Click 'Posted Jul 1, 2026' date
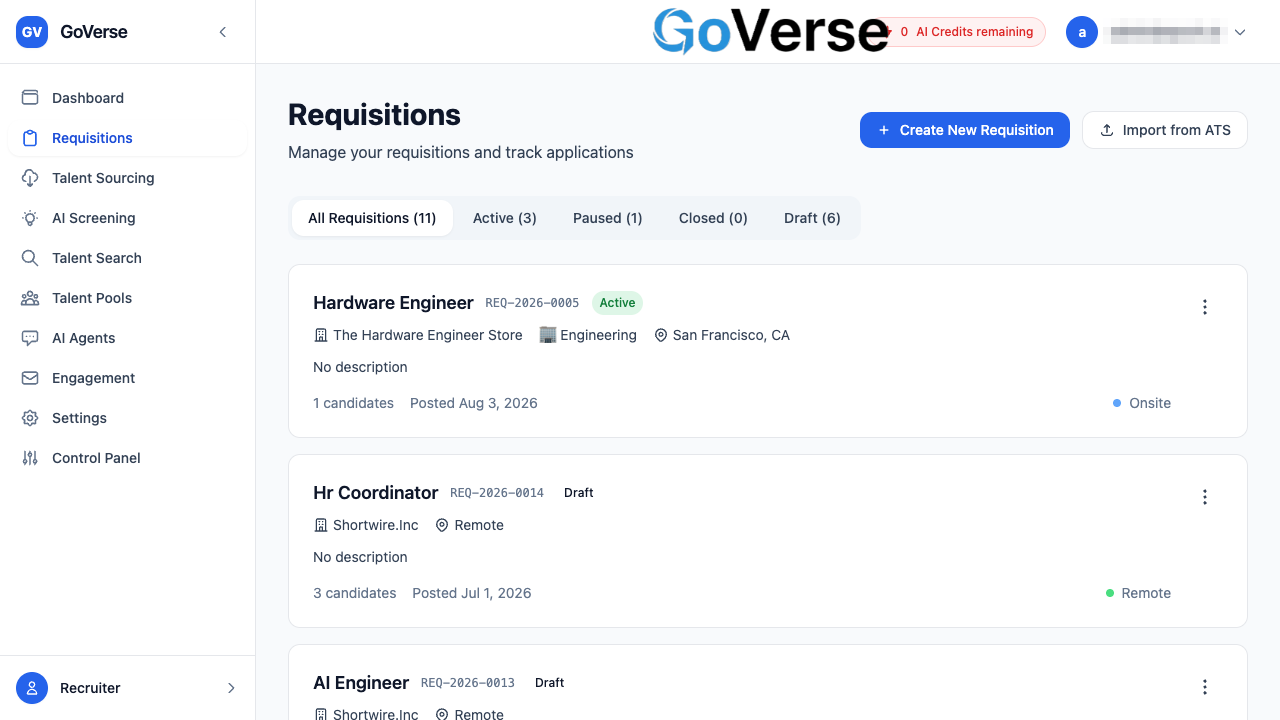The height and width of the screenshot is (720, 1280). (x=472, y=593)
